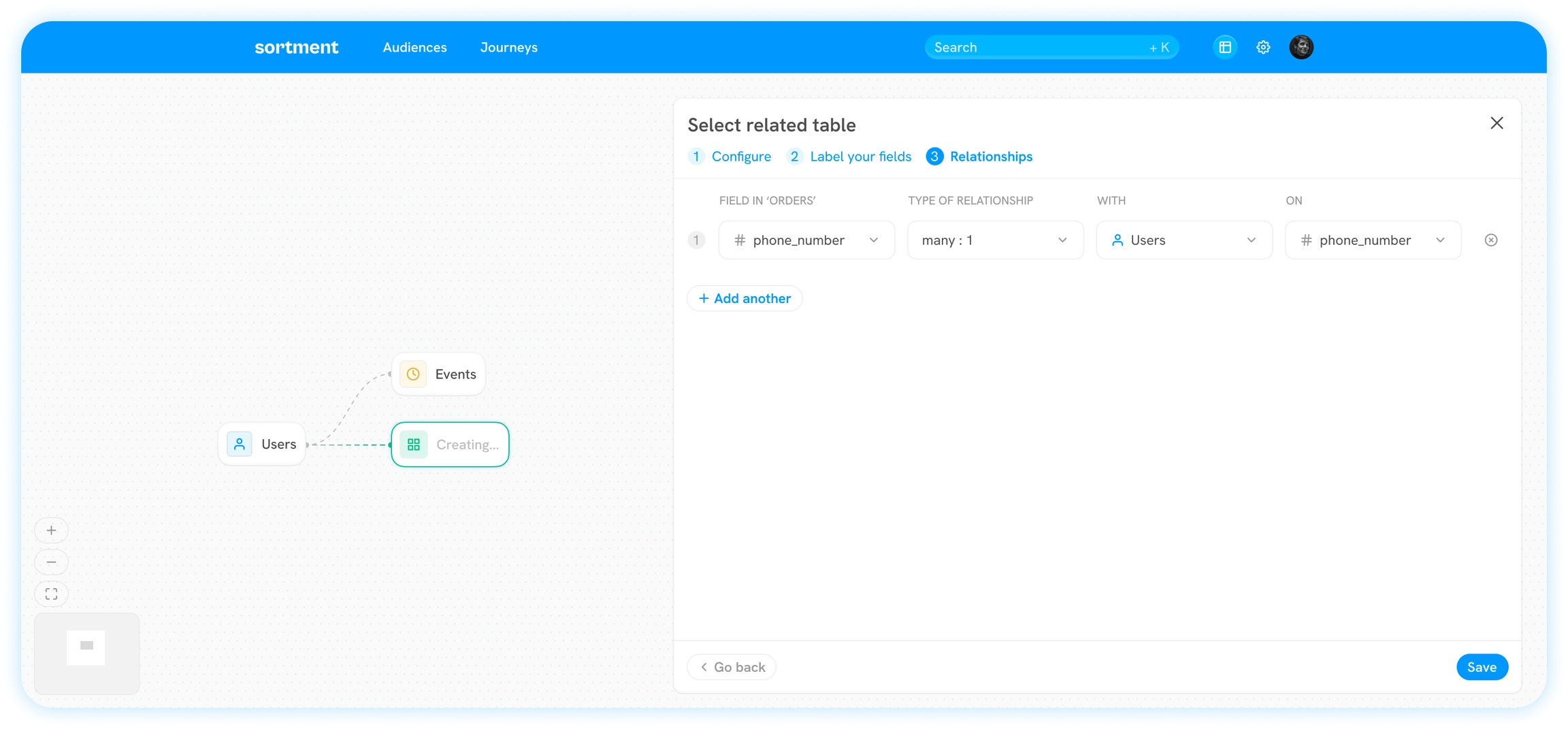Open the data model table icon
The height and width of the screenshot is (729, 1568).
click(1225, 47)
